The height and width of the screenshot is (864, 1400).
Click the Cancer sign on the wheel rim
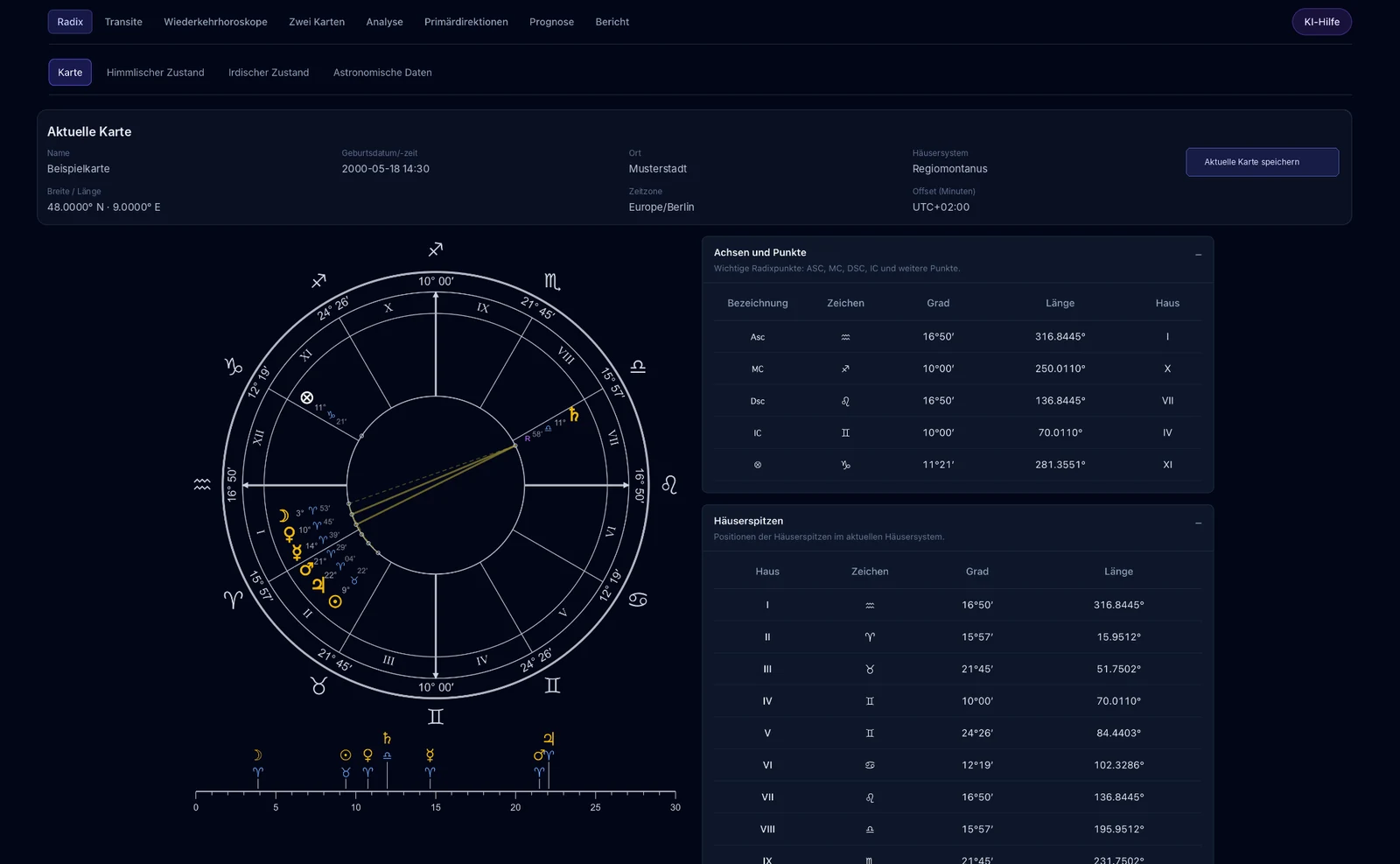point(638,600)
